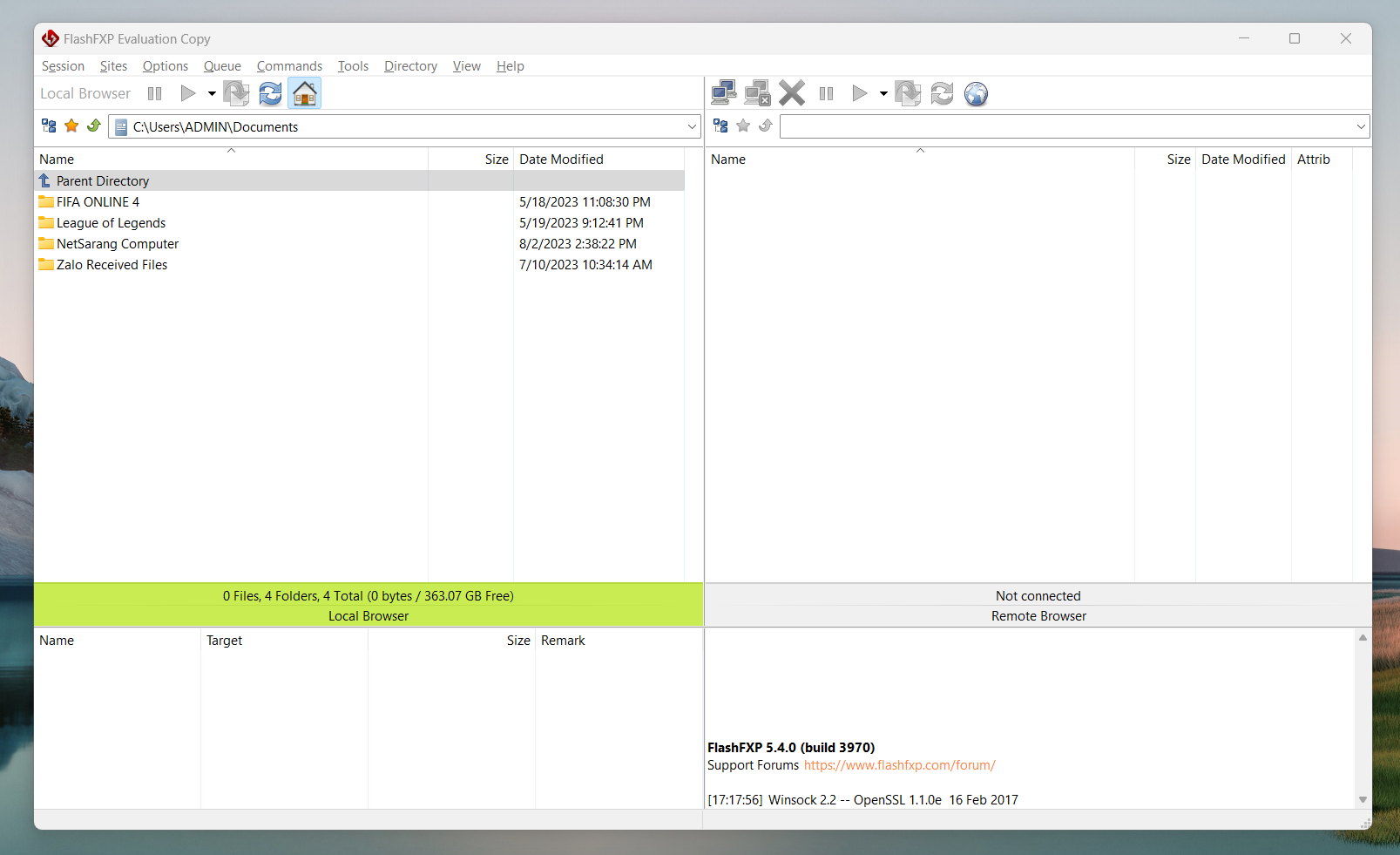Open the Commands menu
Screen dimensions: 1400x855
(x=289, y=66)
